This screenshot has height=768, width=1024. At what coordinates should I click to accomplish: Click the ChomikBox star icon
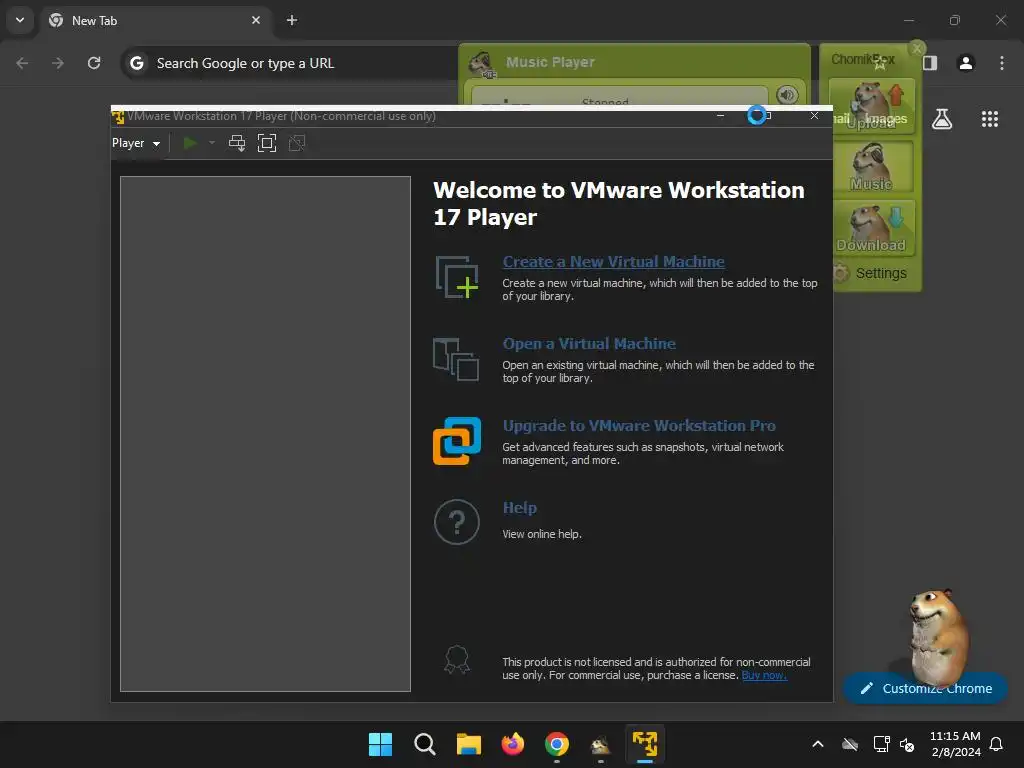(880, 63)
